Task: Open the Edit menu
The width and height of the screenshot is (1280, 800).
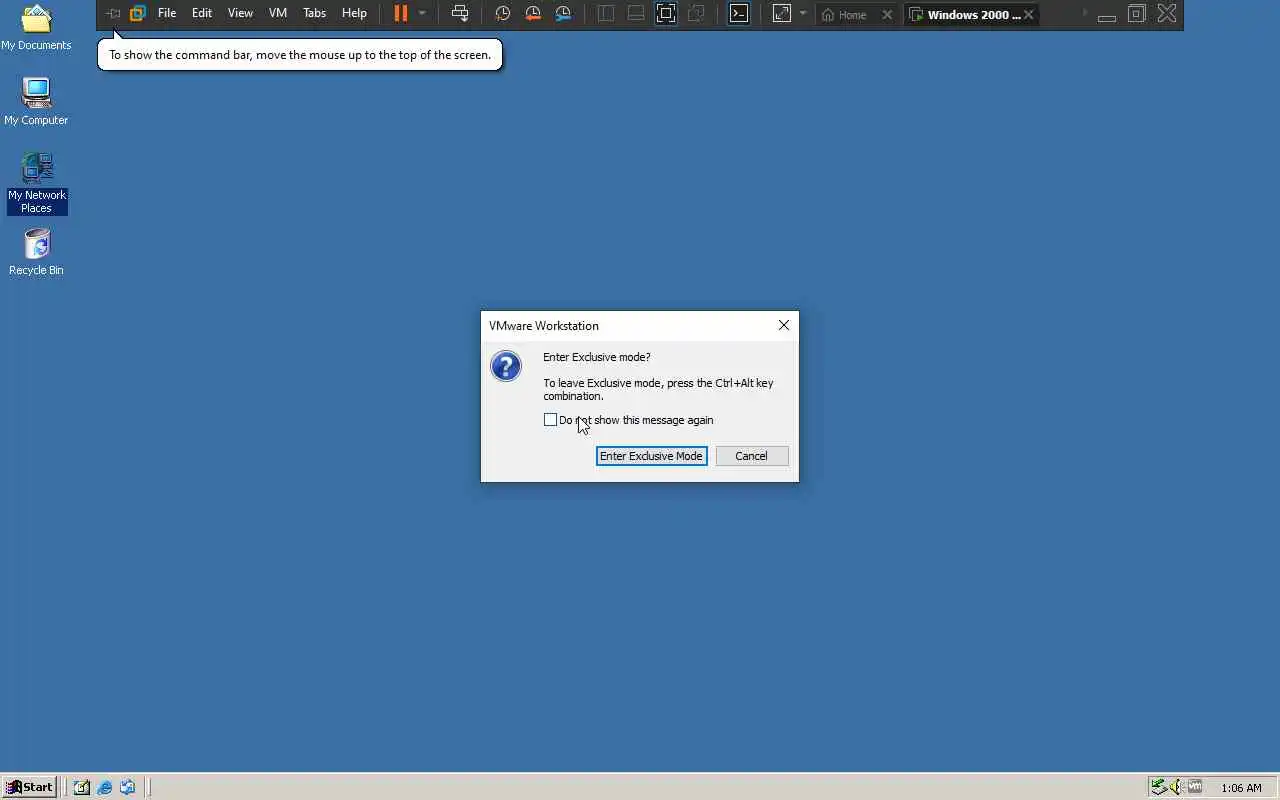Action: tap(202, 14)
